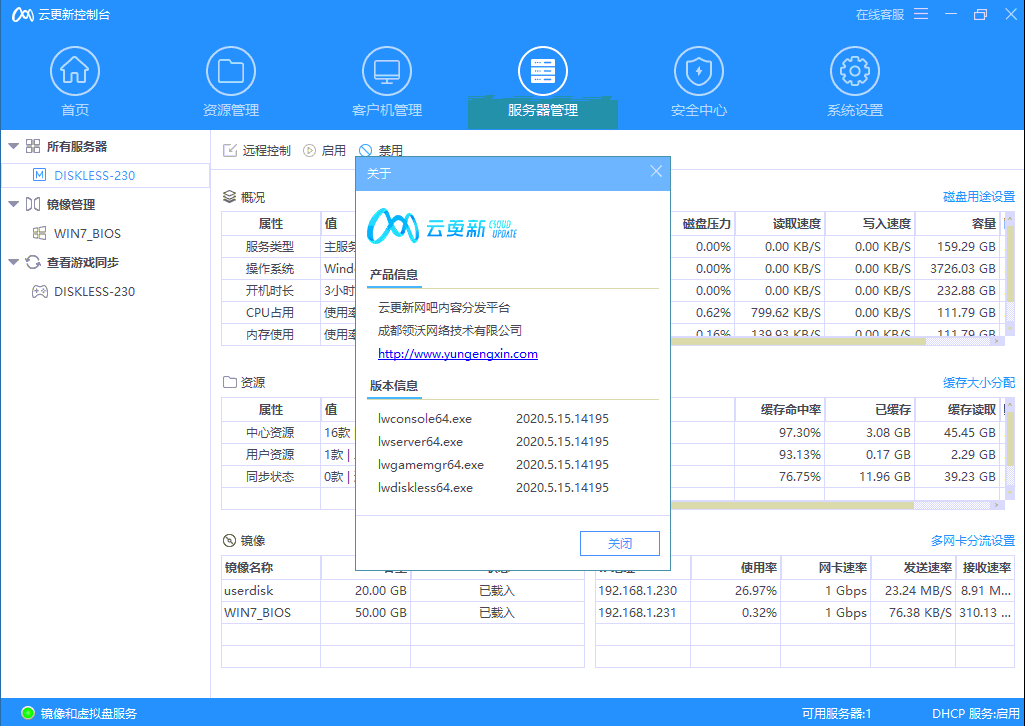
Task: Select the 192.168.1.230 network row
Action: pos(805,590)
